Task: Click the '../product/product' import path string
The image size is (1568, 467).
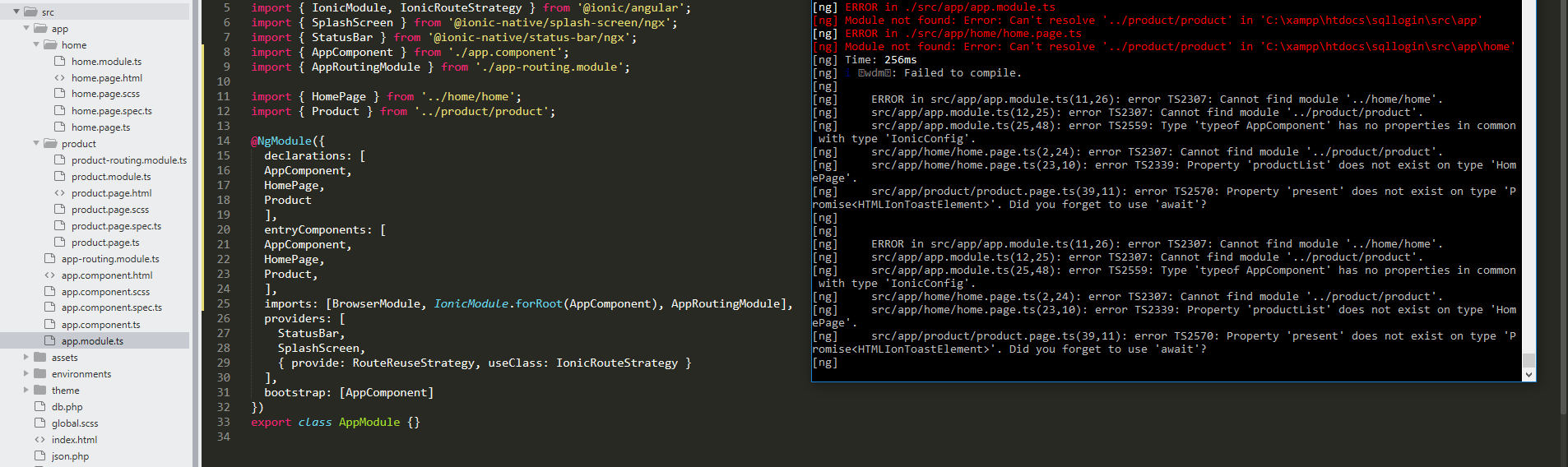Action: click(481, 111)
